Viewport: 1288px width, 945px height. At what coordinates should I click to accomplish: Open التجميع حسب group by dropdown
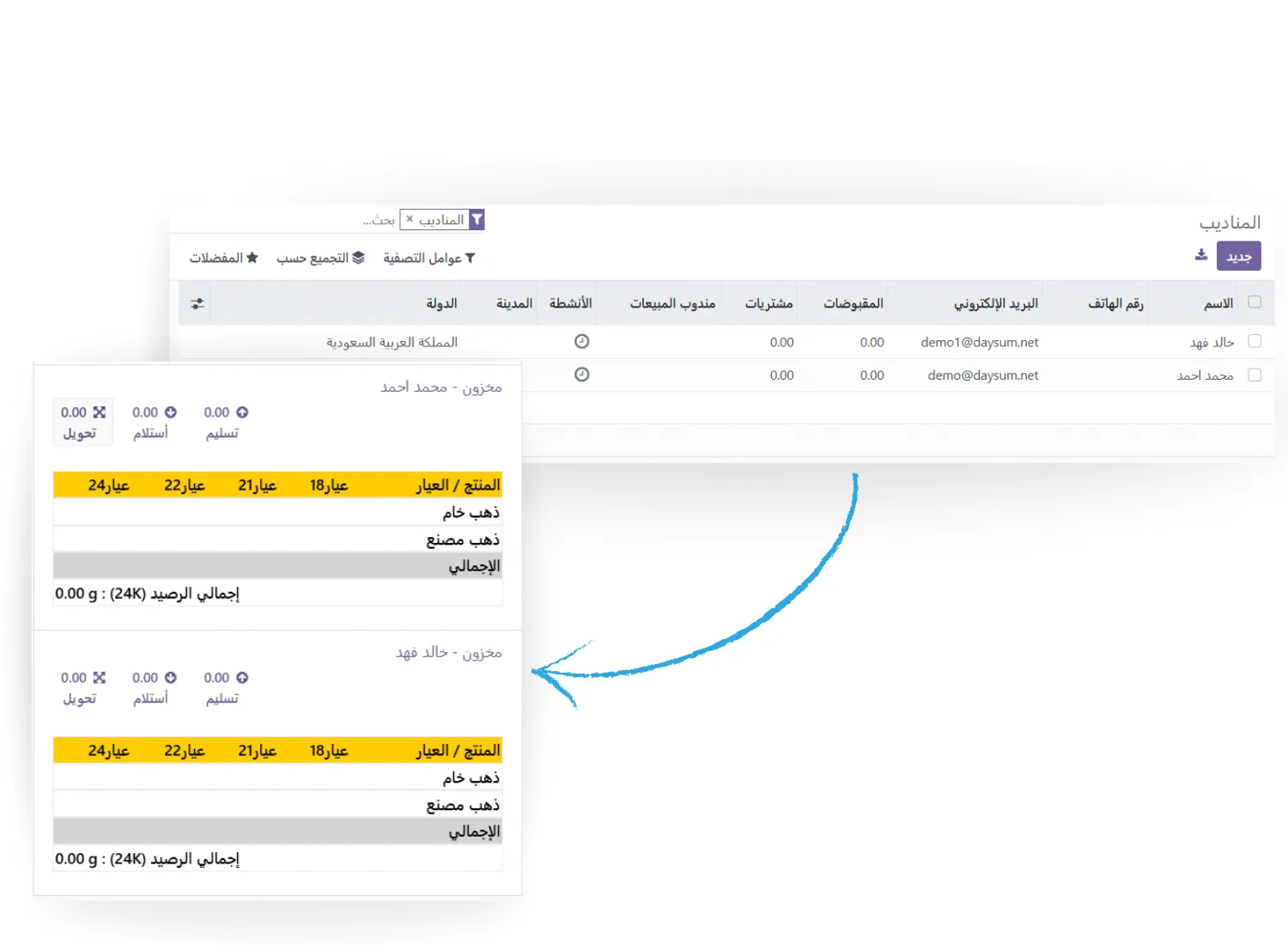(320, 258)
